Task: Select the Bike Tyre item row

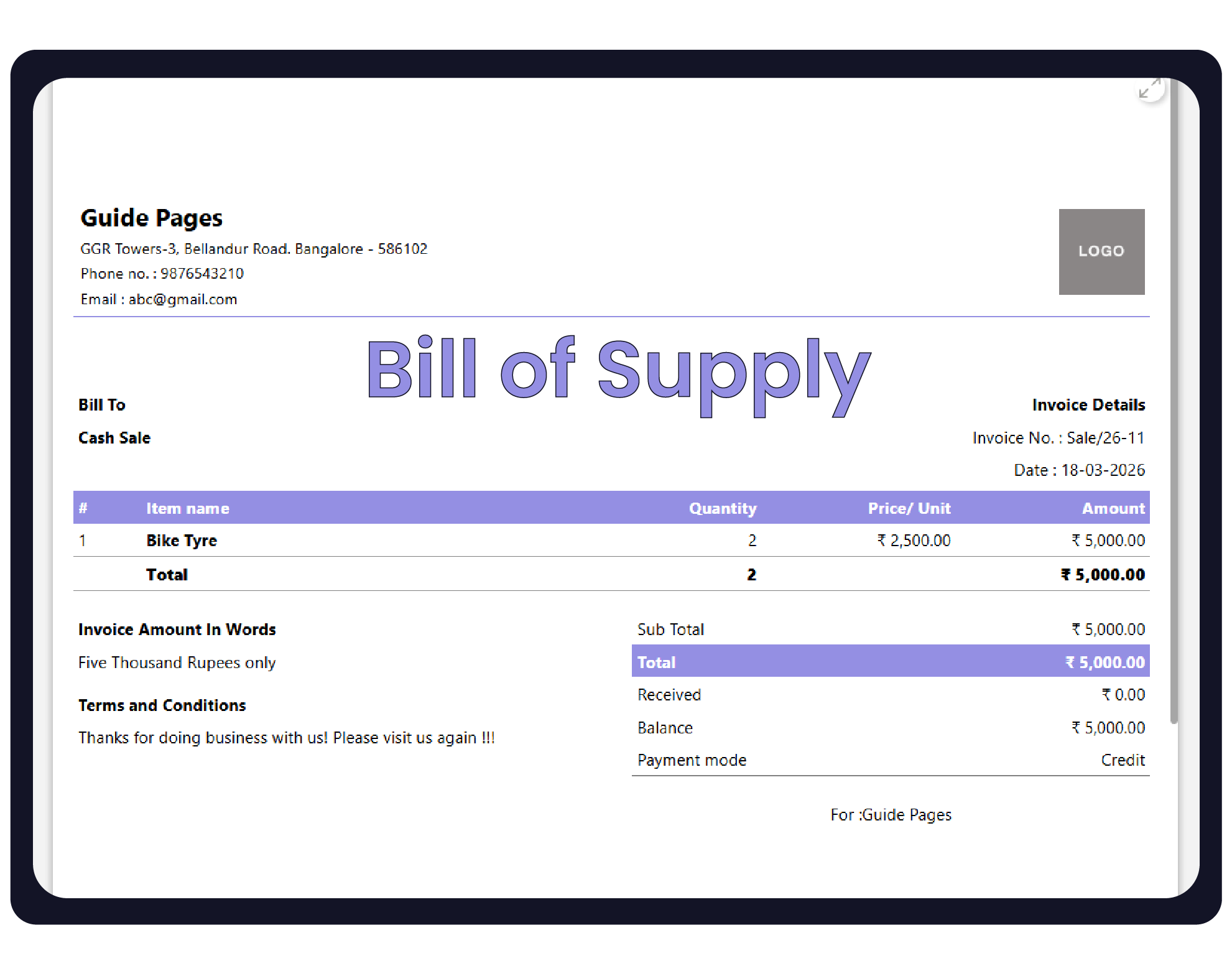Action: tap(180, 540)
